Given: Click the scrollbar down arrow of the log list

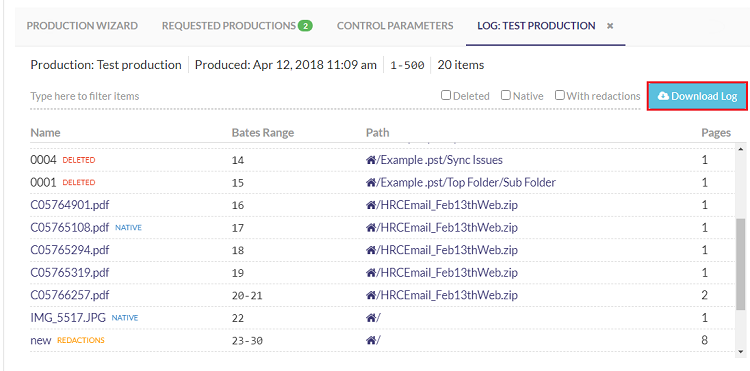Looking at the screenshot, I should coord(741,352).
